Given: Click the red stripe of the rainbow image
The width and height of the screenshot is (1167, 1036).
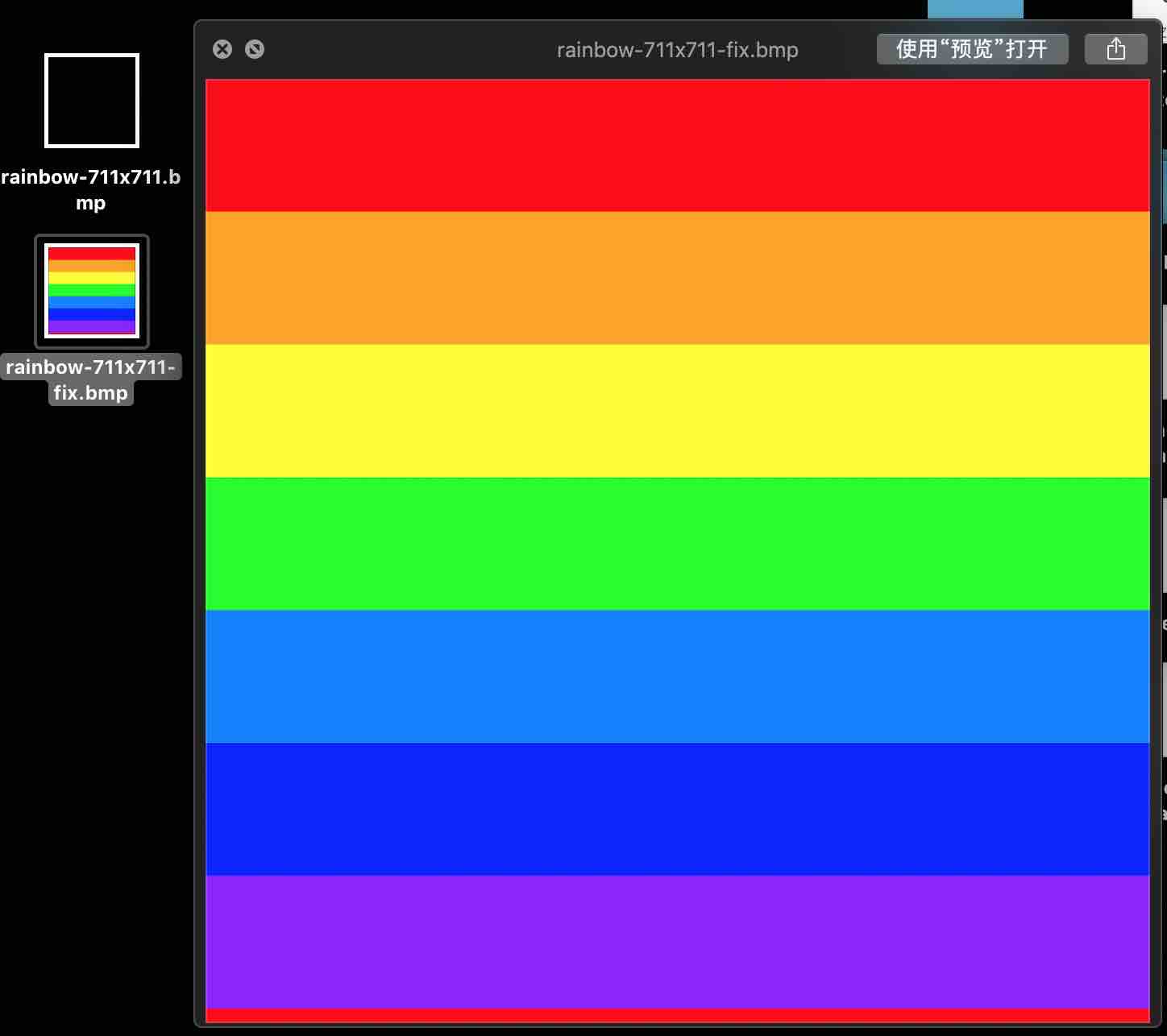Looking at the screenshot, I should (677, 145).
